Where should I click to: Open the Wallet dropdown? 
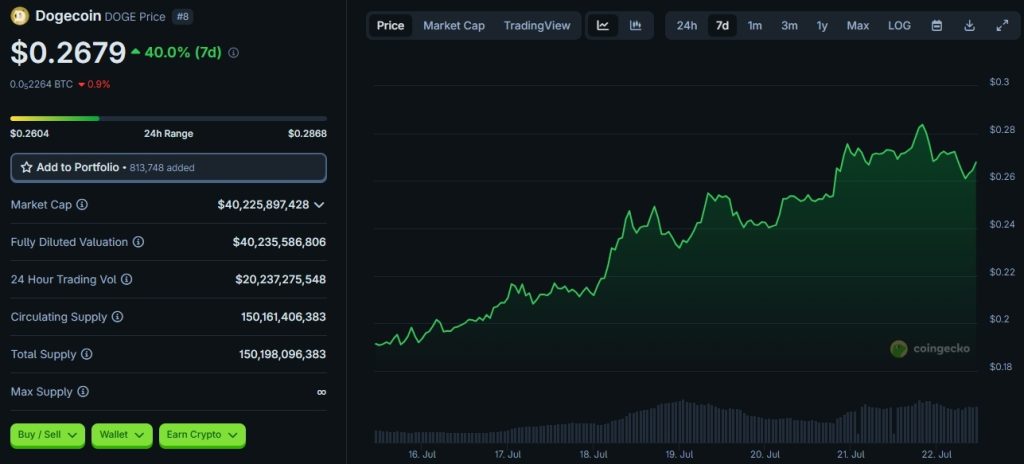tap(121, 435)
